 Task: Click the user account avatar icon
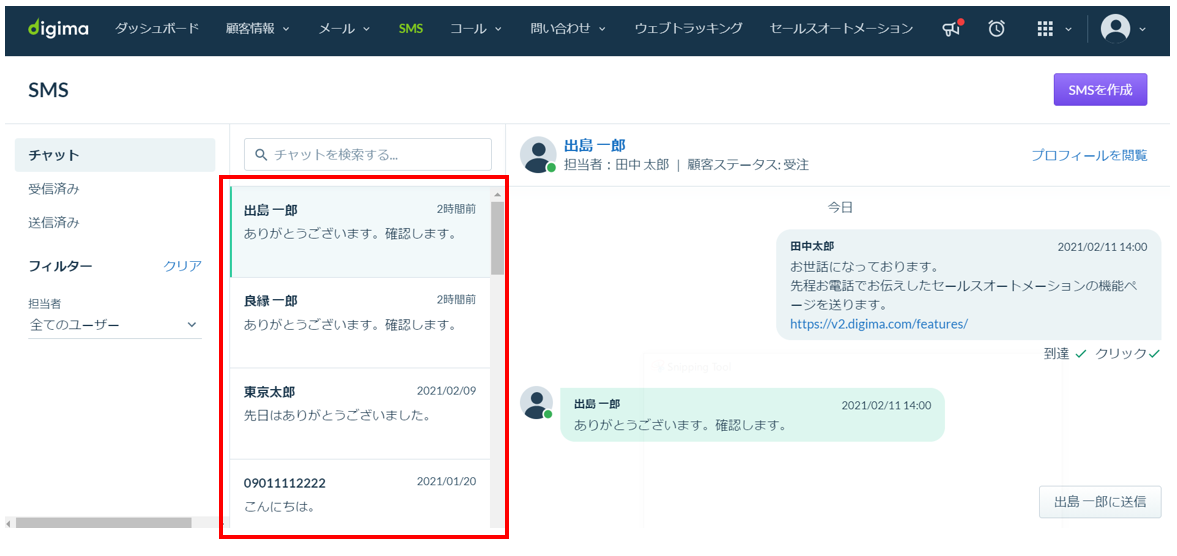coord(1115,29)
